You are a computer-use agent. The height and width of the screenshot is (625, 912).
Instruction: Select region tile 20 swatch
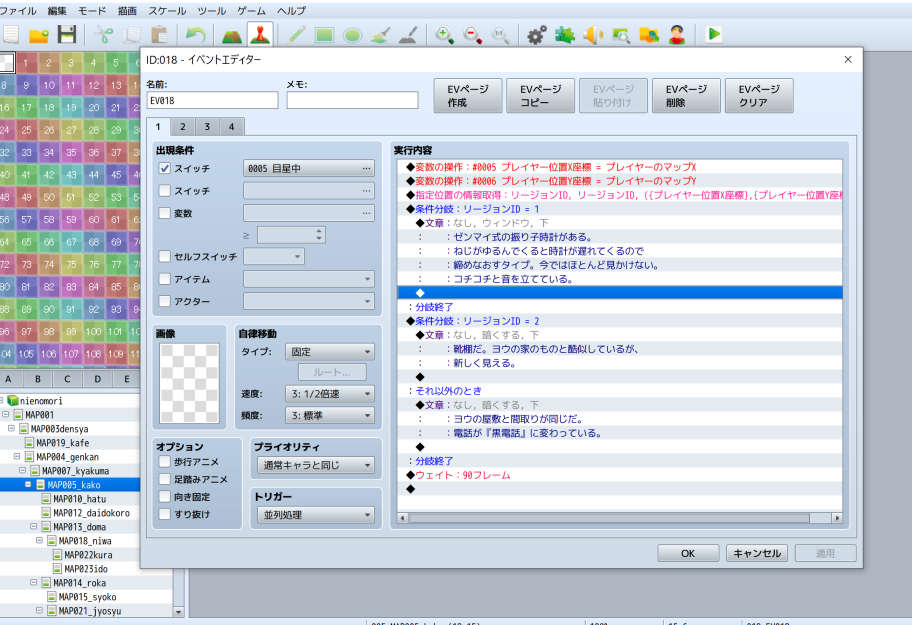[94, 107]
